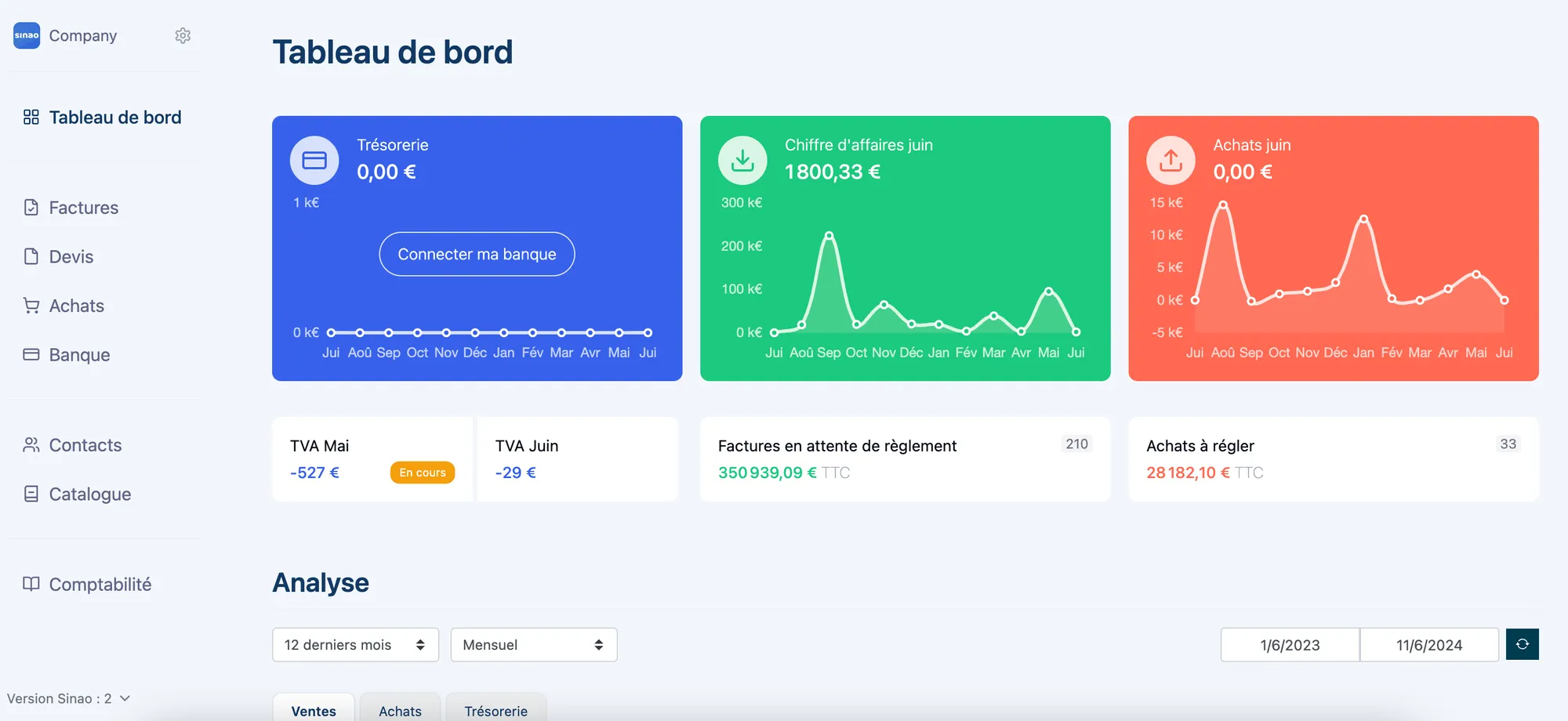Click the Connecter ma banque button
Image resolution: width=1568 pixels, height=721 pixels.
point(477,254)
